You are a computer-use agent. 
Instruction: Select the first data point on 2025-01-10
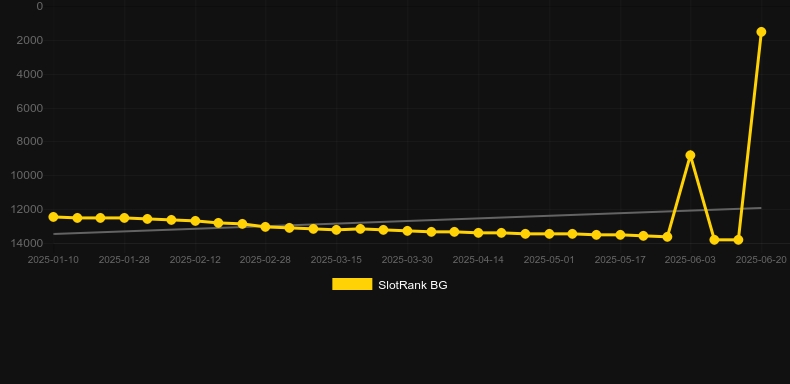pyautogui.click(x=53, y=217)
